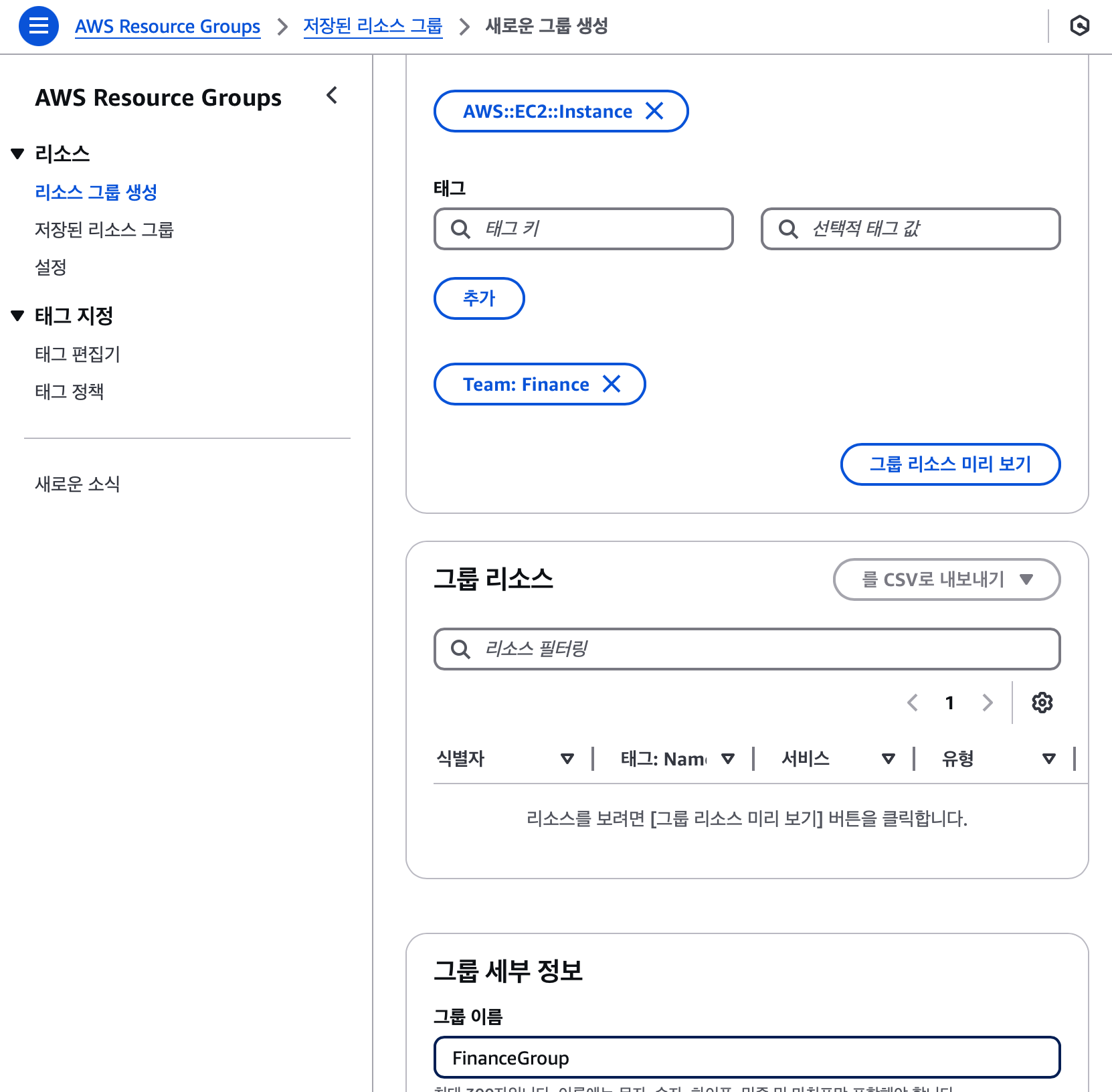This screenshot has width=1112, height=1092.
Task: Open the hexagon icon in top bar
Action: 1079,26
